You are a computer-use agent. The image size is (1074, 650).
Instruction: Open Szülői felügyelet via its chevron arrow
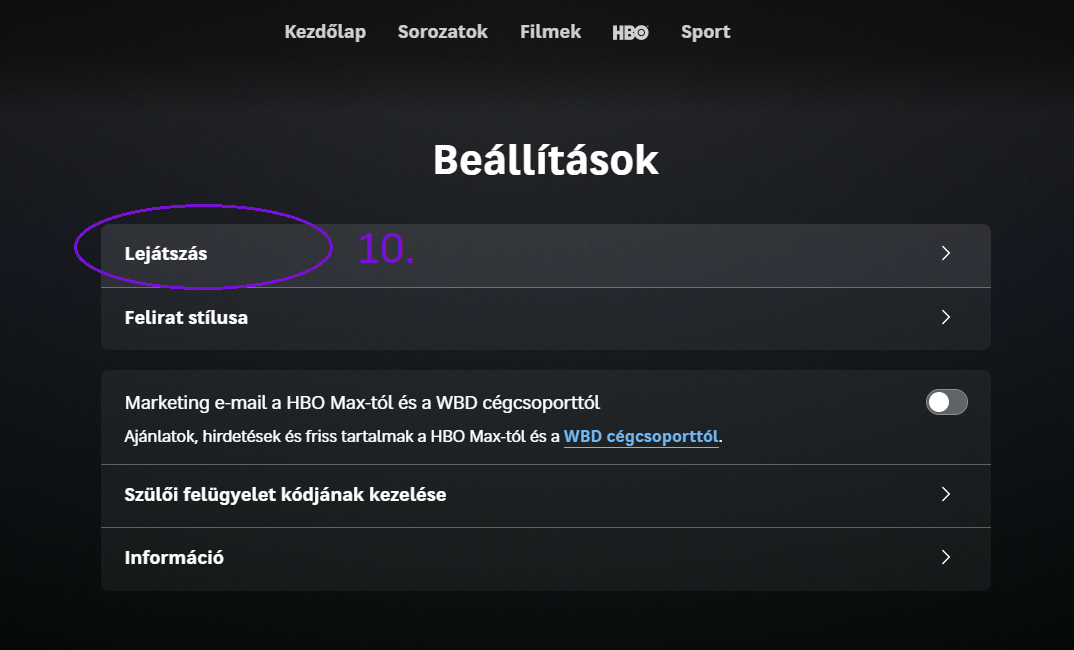[x=945, y=495]
